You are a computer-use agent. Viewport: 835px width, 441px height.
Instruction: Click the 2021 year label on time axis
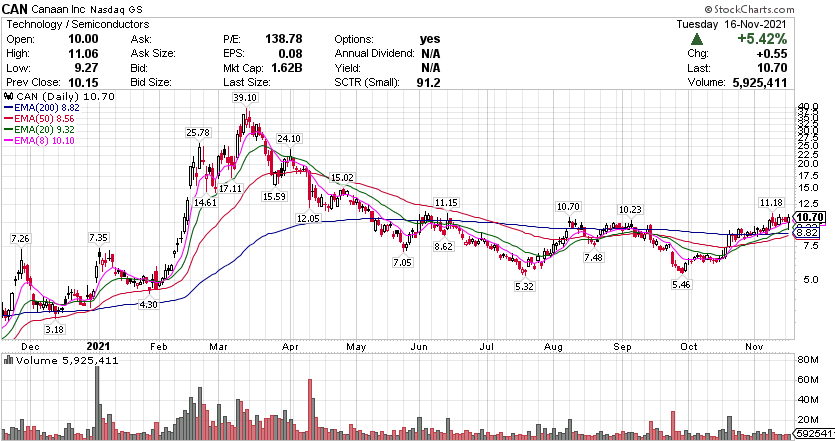pos(99,347)
